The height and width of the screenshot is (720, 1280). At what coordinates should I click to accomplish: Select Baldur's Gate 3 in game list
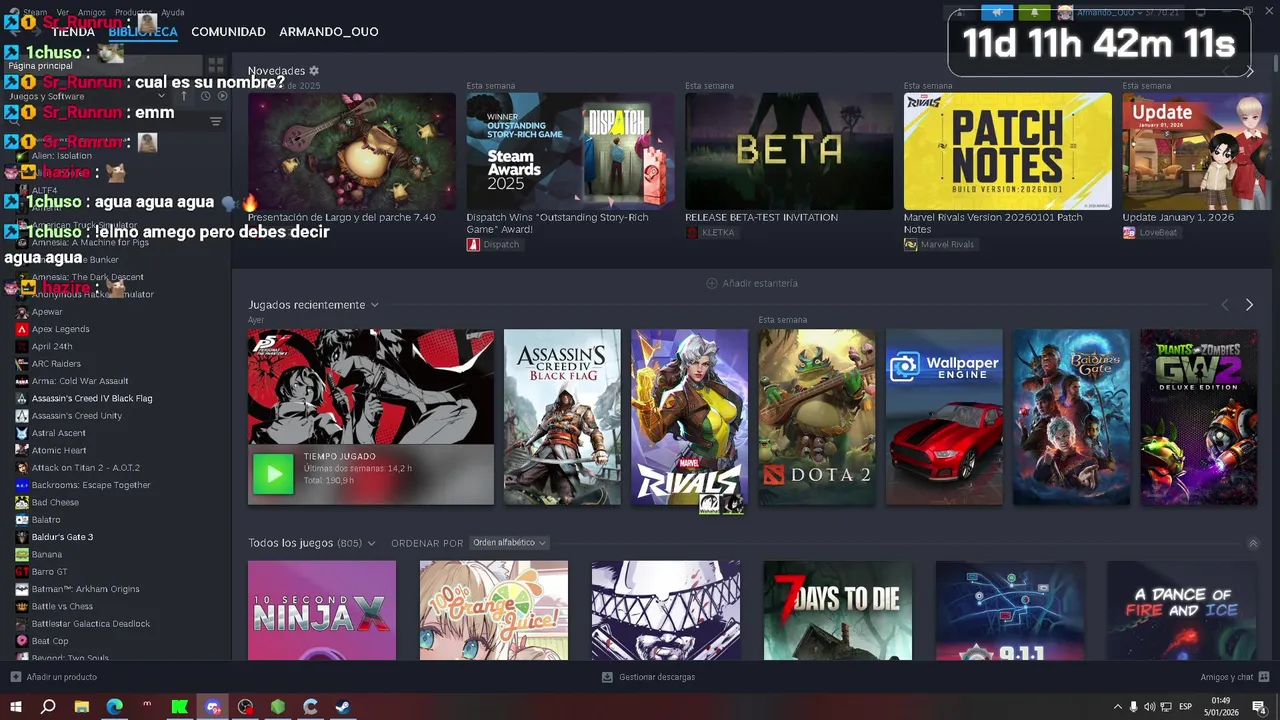coord(62,537)
